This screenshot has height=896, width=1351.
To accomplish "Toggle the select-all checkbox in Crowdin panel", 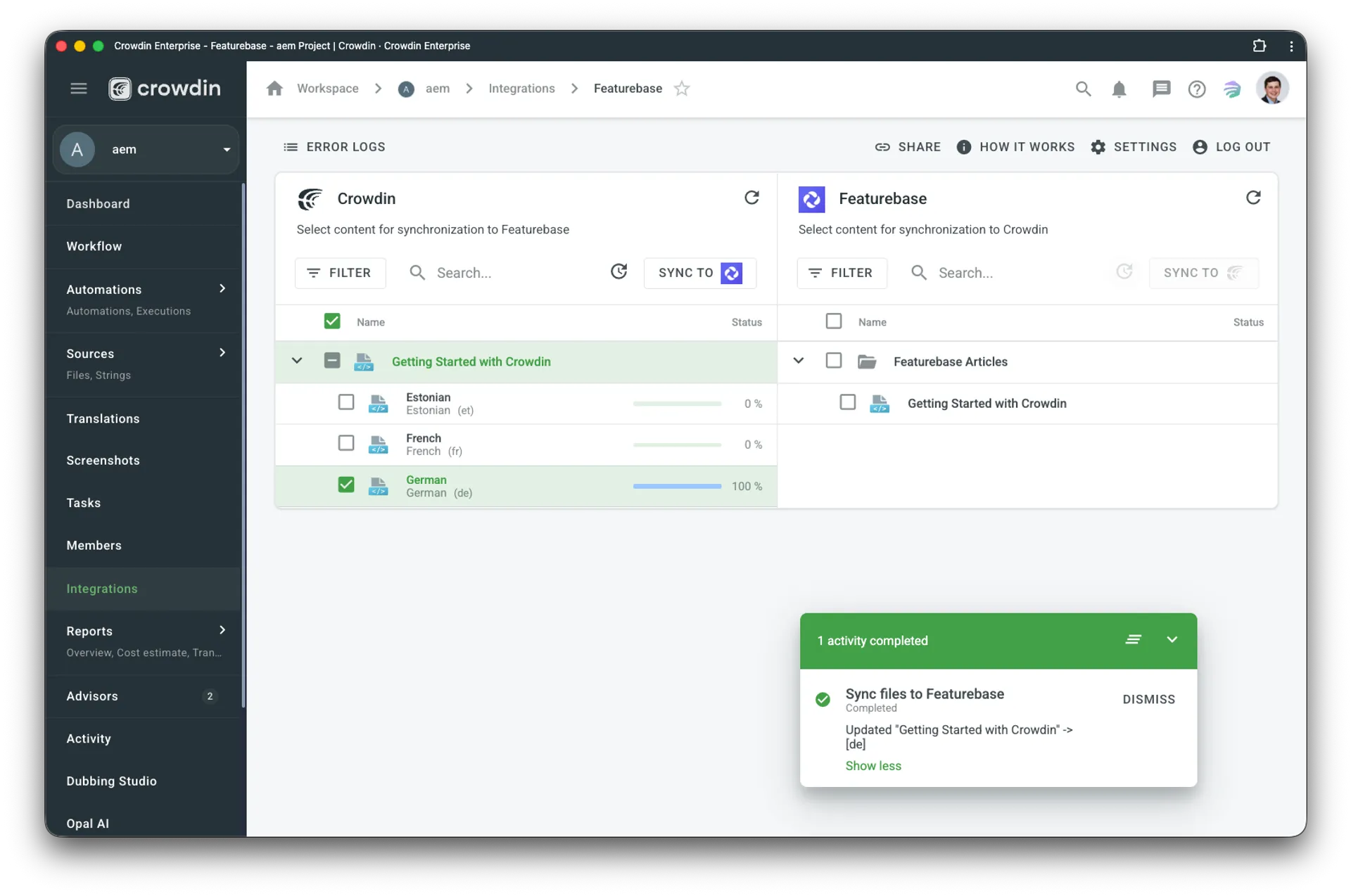I will (x=332, y=321).
